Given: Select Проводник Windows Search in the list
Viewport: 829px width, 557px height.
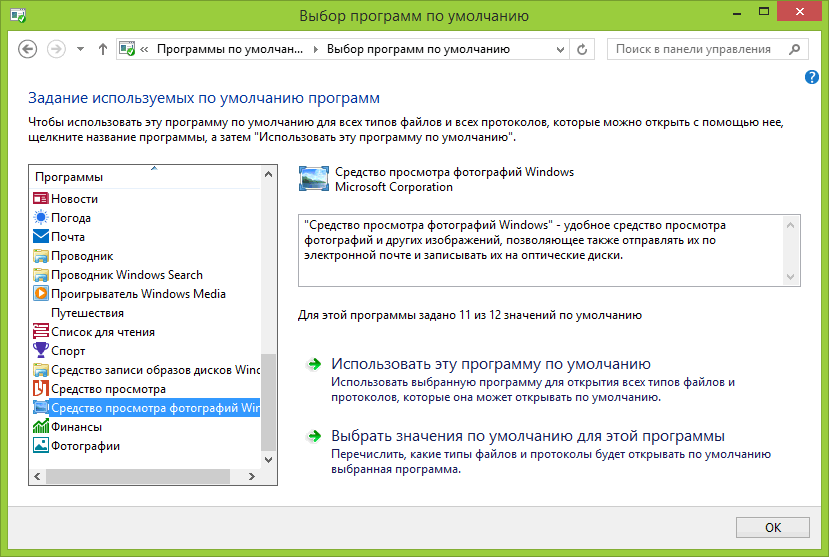Looking at the screenshot, I should coord(126,275).
